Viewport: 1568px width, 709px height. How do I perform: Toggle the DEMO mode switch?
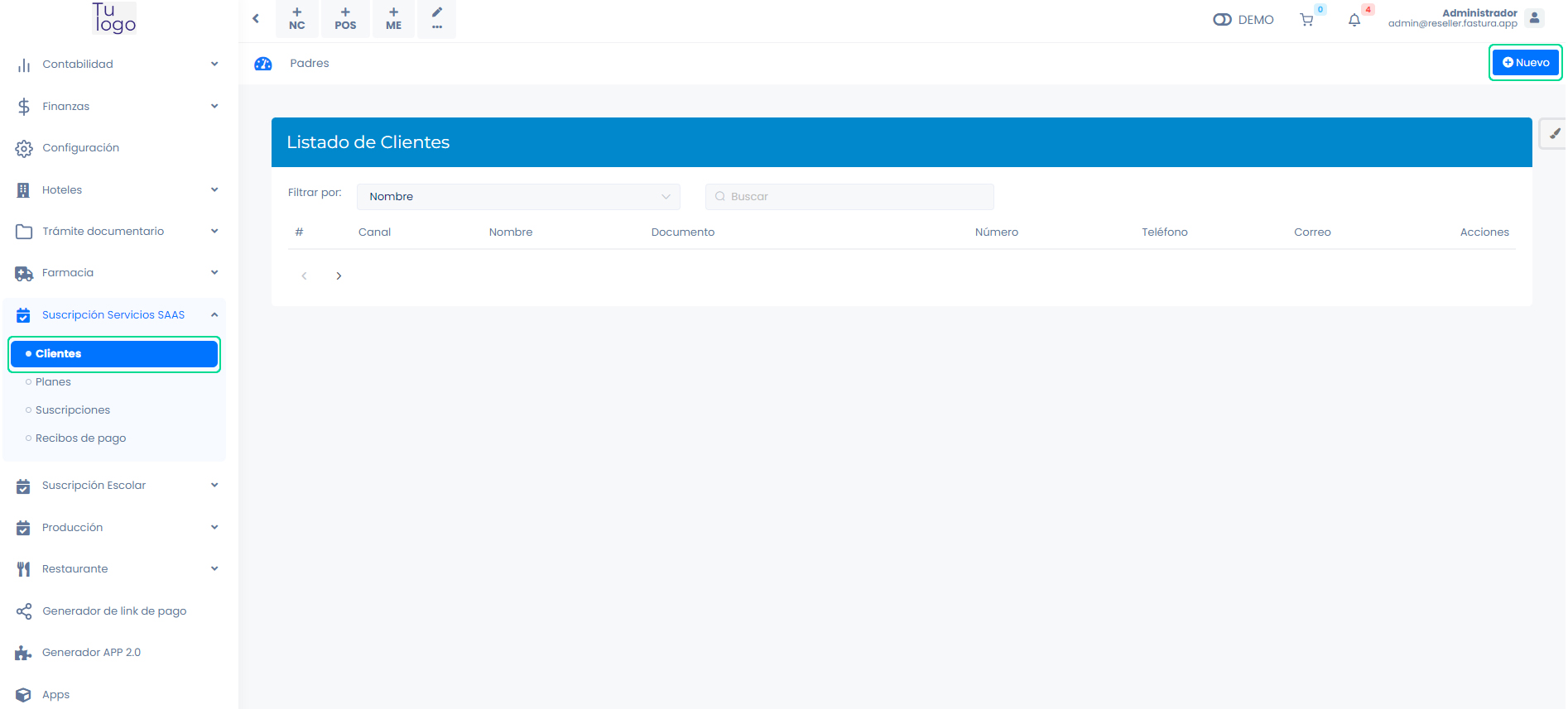pos(1222,20)
